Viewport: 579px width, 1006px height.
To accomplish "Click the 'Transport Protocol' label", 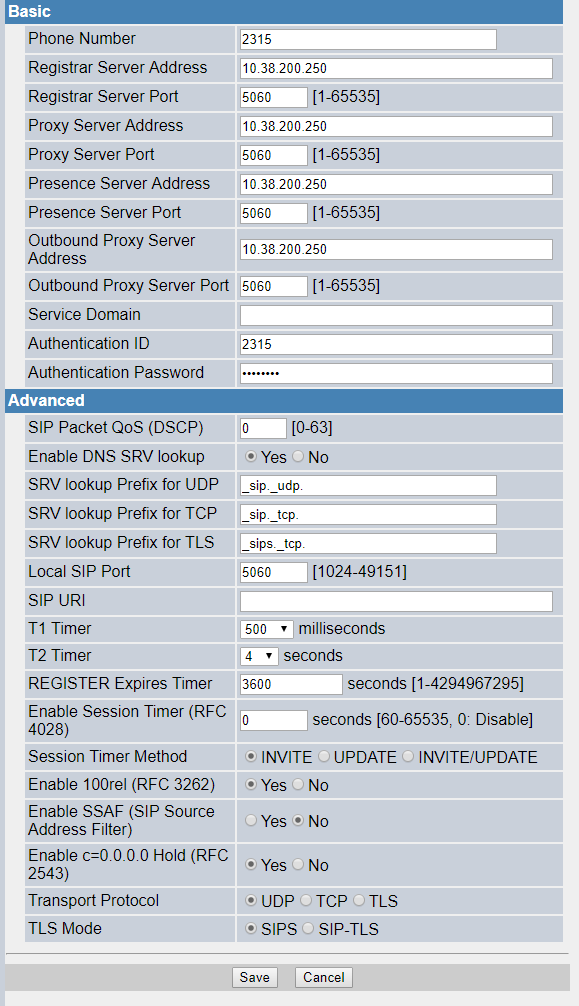I will [x=94, y=901].
